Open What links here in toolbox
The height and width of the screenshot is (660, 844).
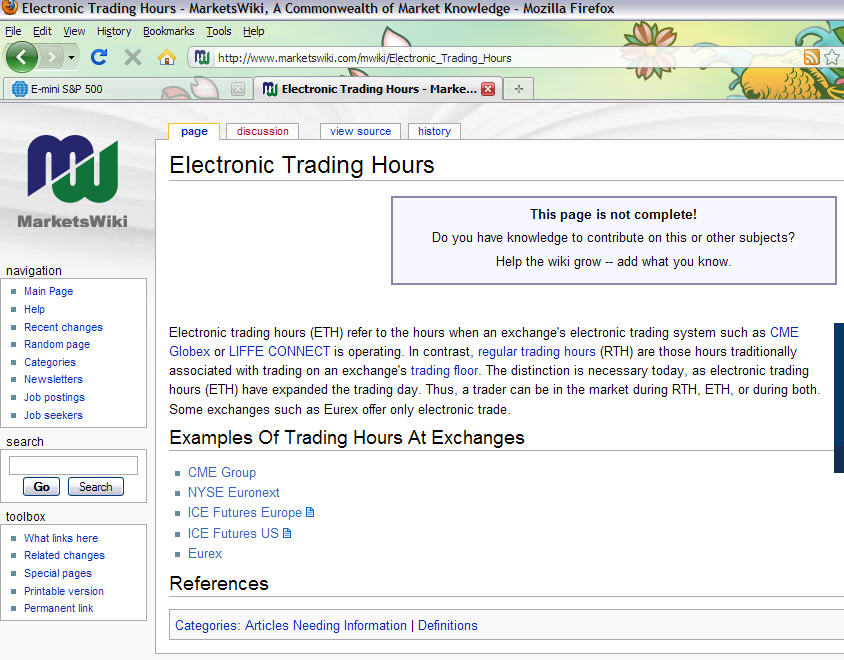(x=61, y=538)
